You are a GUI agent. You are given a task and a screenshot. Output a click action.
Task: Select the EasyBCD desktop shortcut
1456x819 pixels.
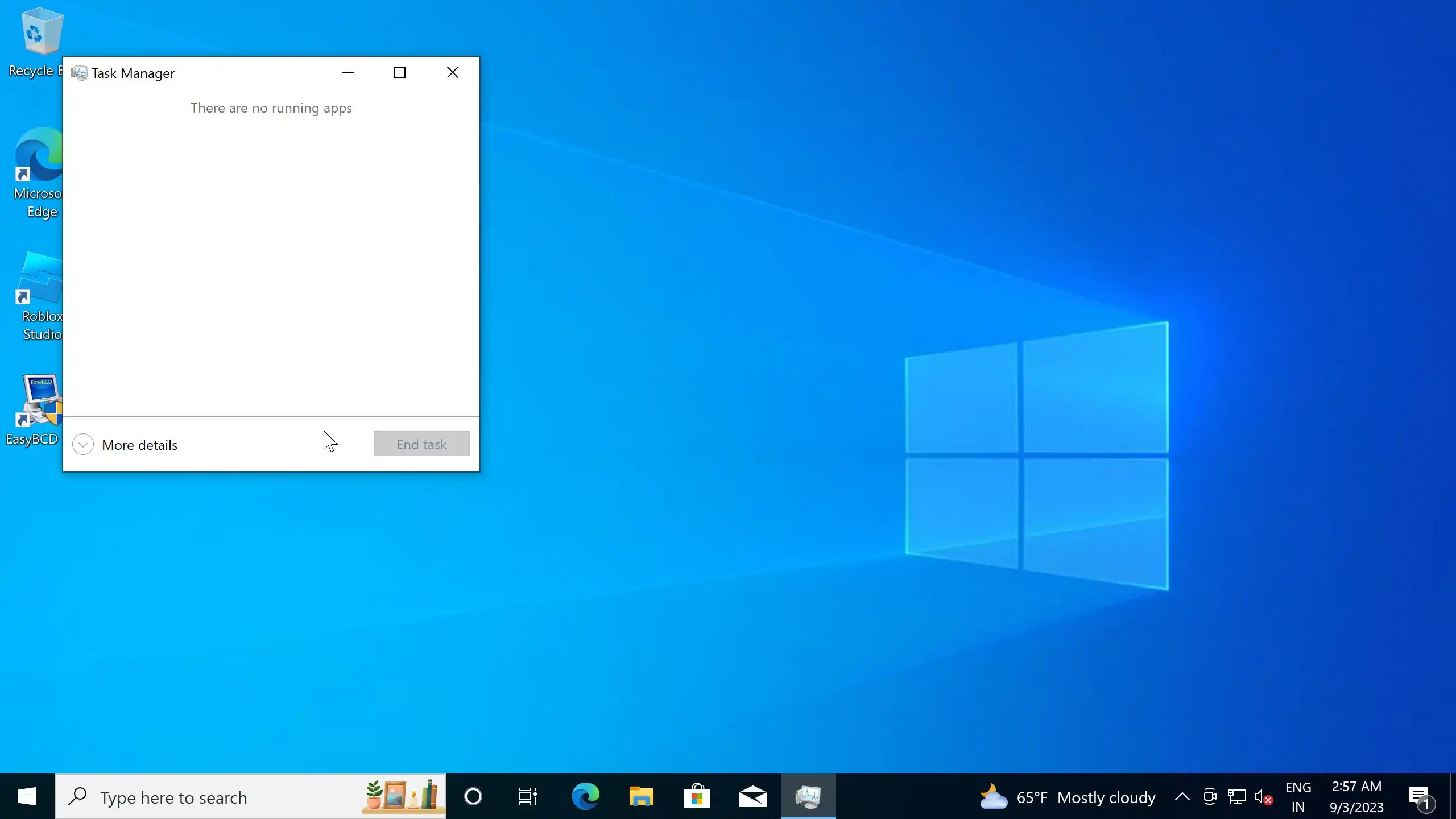pos(33,409)
